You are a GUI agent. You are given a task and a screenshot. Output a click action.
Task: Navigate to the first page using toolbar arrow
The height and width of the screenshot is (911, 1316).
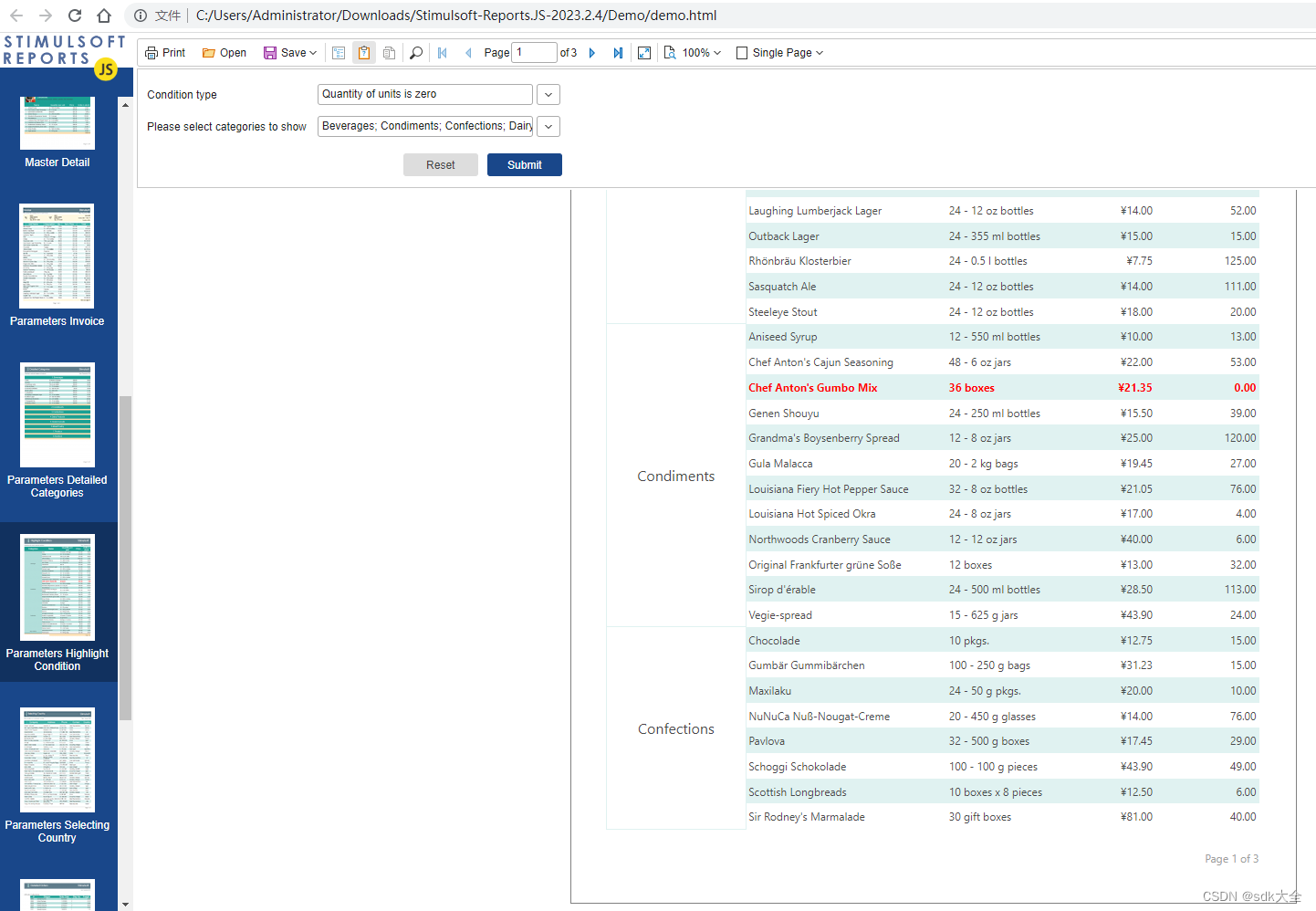(x=443, y=52)
